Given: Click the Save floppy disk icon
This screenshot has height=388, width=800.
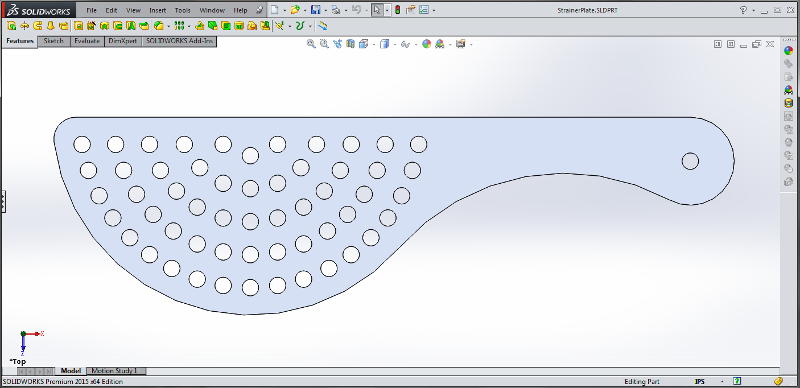Looking at the screenshot, I should pyautogui.click(x=316, y=10).
